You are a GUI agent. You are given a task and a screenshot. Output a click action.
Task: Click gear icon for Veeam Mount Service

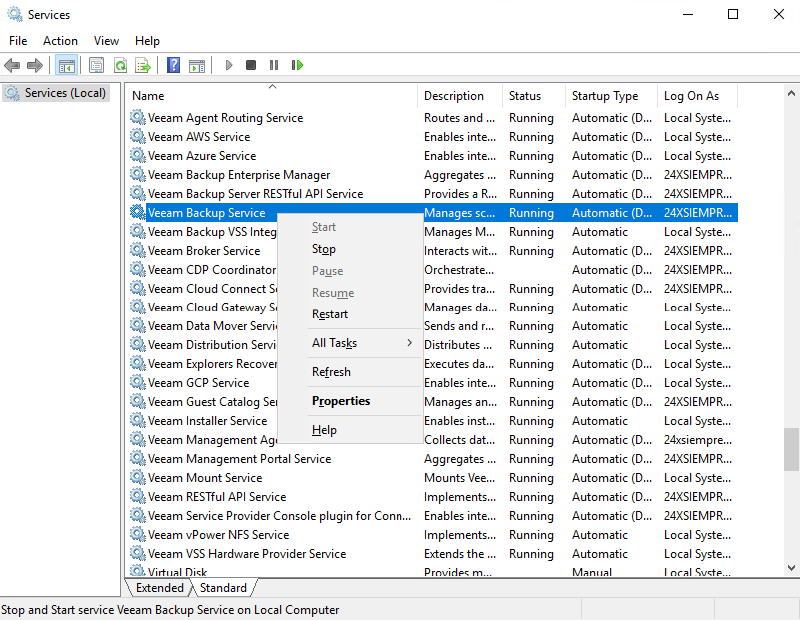pyautogui.click(x=137, y=477)
